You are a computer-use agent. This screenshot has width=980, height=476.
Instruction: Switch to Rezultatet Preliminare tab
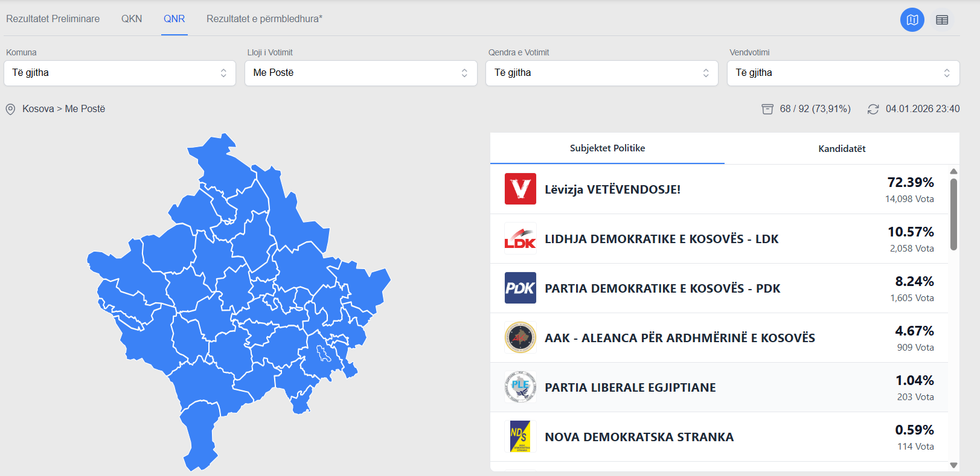[x=53, y=19]
